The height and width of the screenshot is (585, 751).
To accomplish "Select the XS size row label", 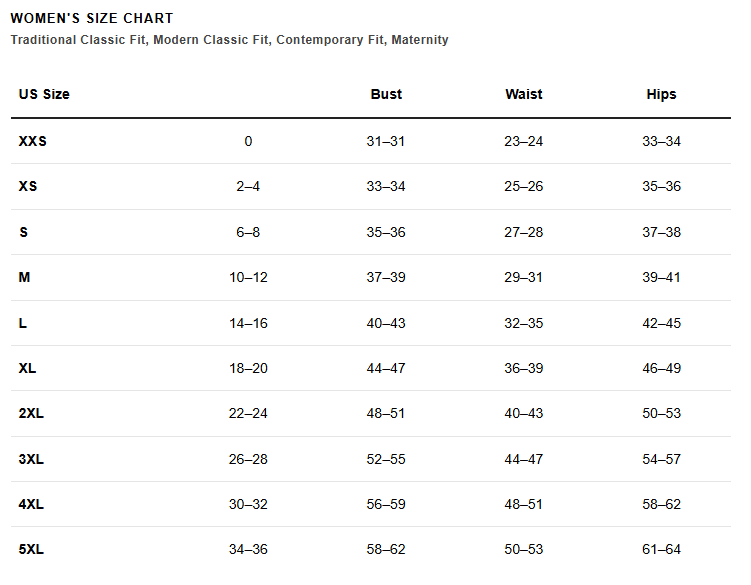I will coord(28,186).
